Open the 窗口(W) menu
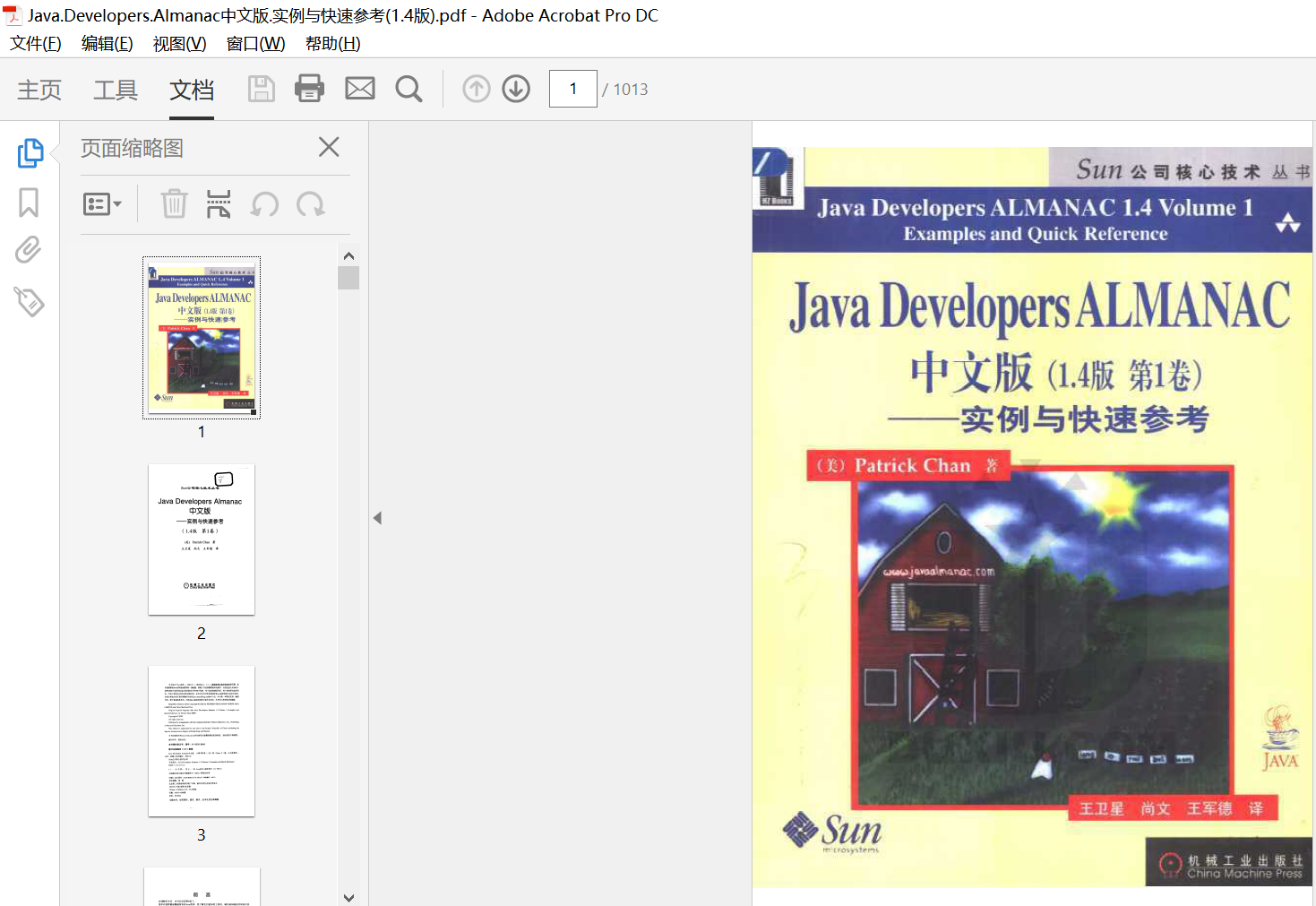Screen dimensions: 1316x906 tap(255, 43)
